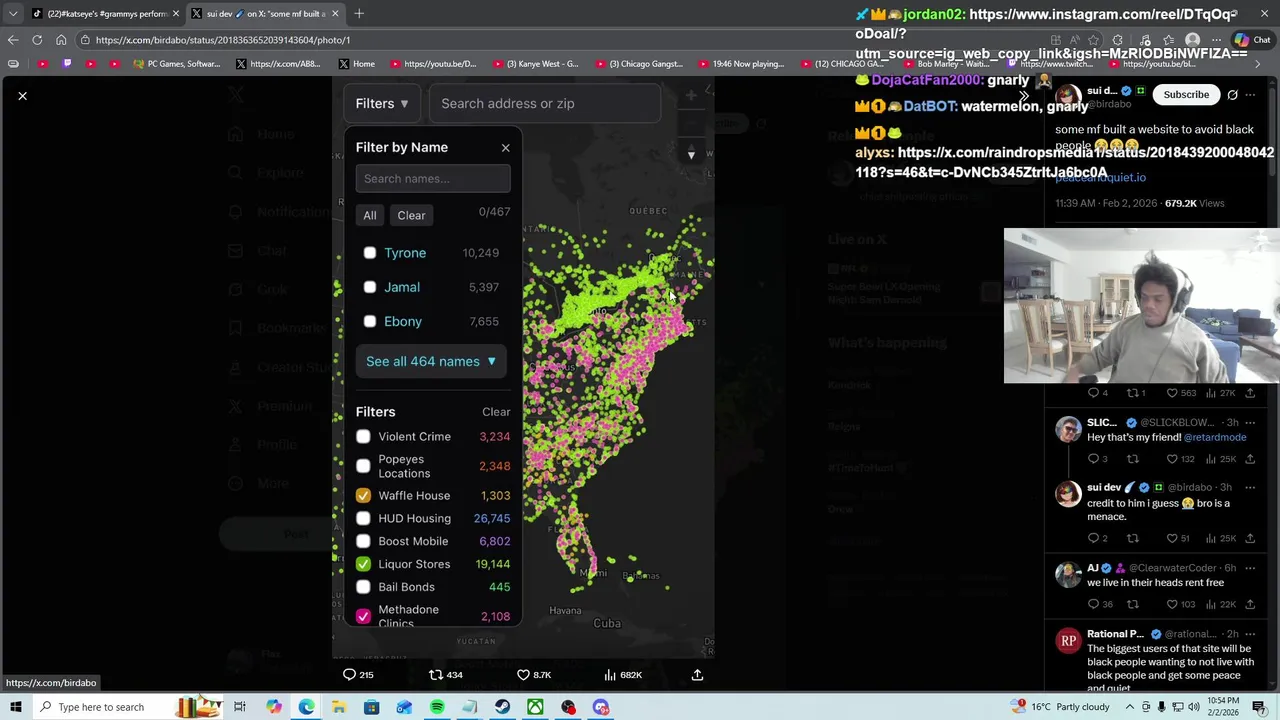Launch Steam from the taskbar
Viewport: 1280px width, 720px height.
pyautogui.click(x=502, y=707)
